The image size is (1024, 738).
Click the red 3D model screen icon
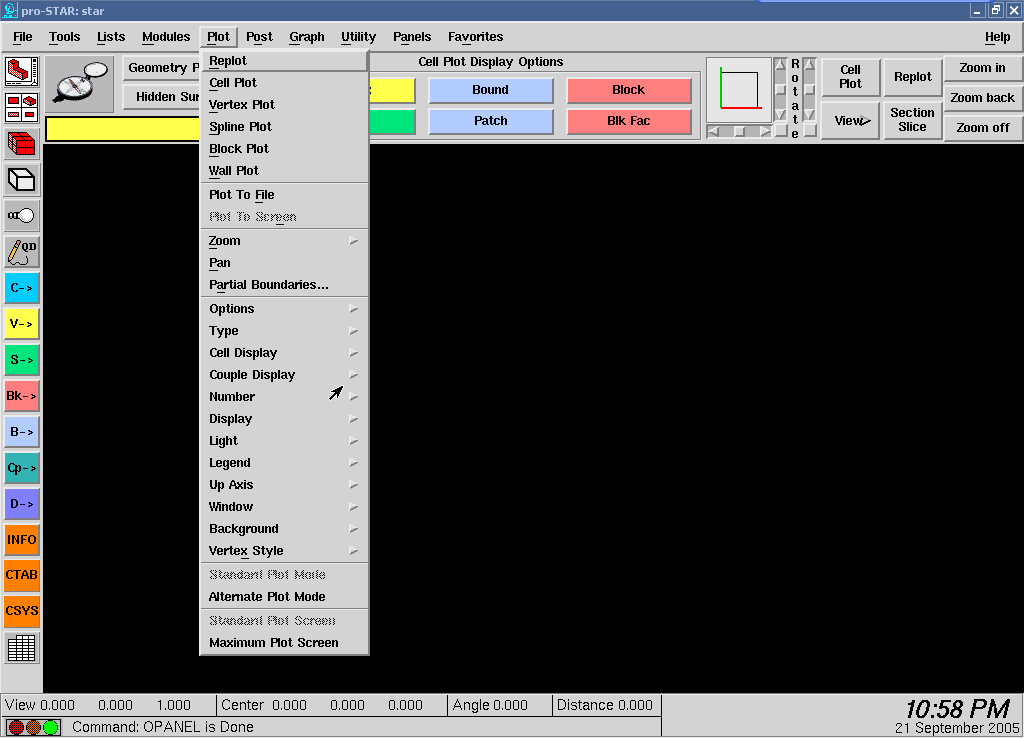point(22,71)
